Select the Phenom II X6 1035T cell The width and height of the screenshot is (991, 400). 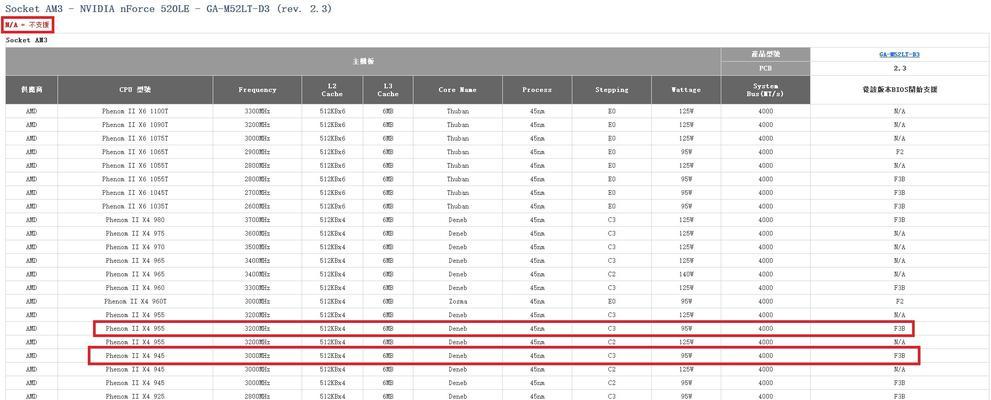(x=135, y=206)
